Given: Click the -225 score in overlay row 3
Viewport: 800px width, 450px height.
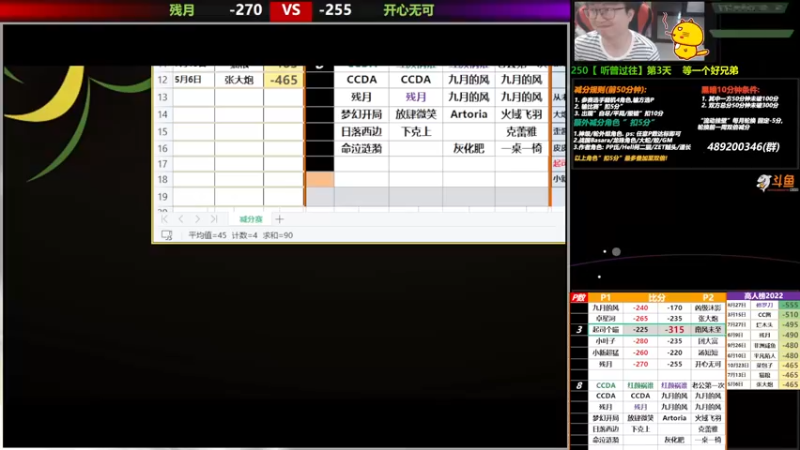Looking at the screenshot, I should [x=640, y=330].
